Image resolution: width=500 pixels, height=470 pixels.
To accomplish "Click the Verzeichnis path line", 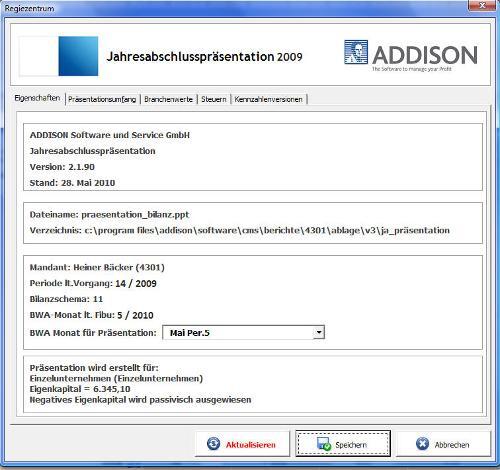I will (x=240, y=231).
